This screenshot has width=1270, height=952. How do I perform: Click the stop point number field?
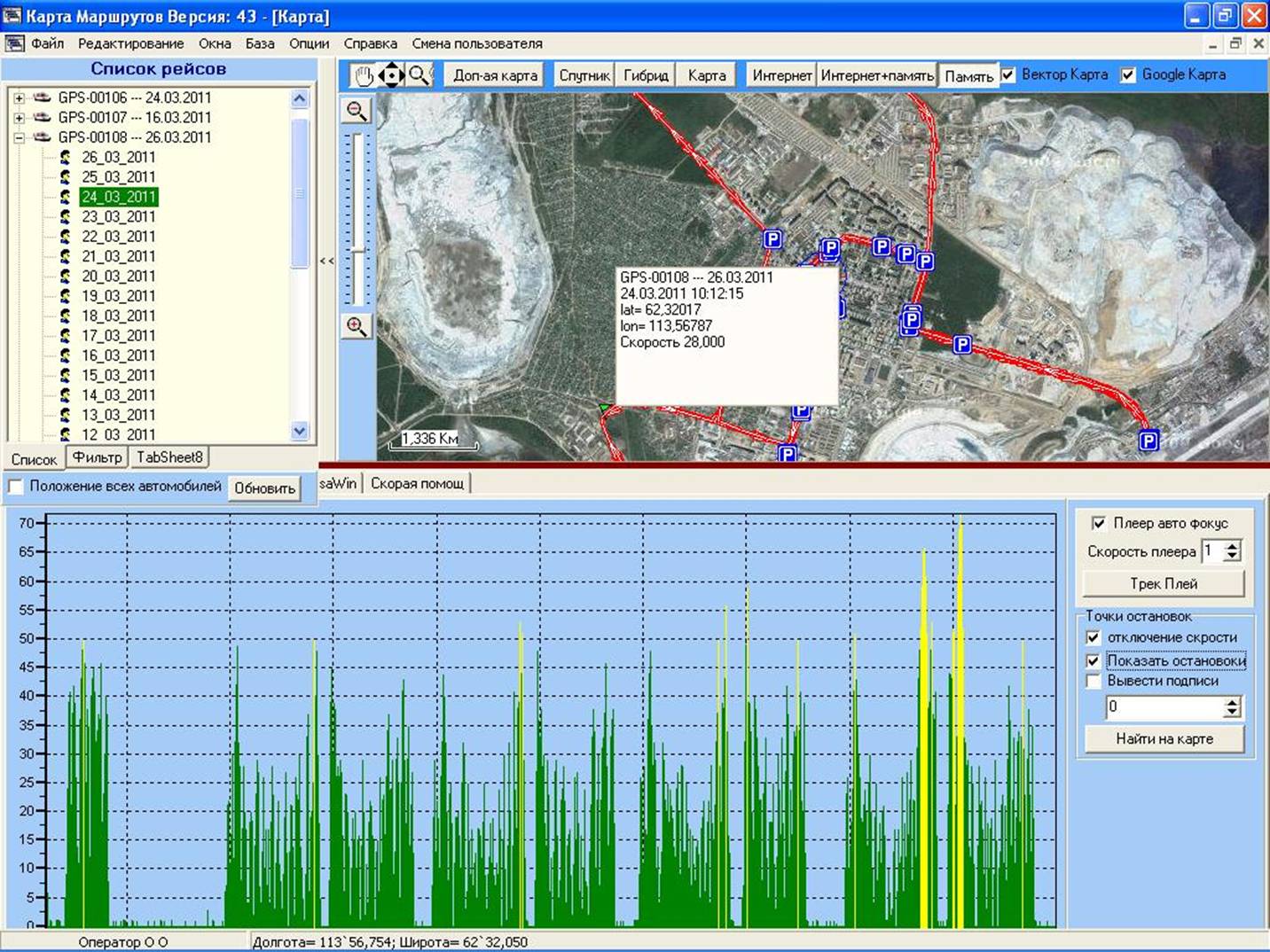point(1164,707)
